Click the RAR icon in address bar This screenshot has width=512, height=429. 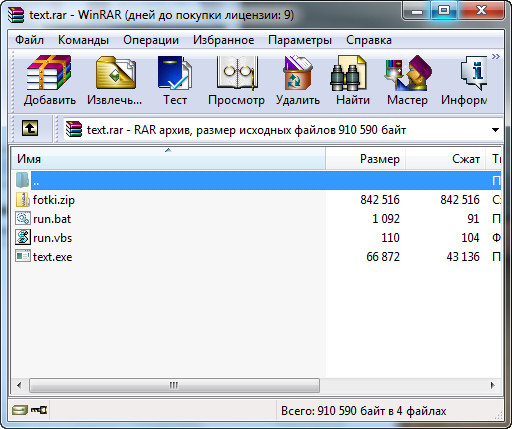[x=74, y=129]
